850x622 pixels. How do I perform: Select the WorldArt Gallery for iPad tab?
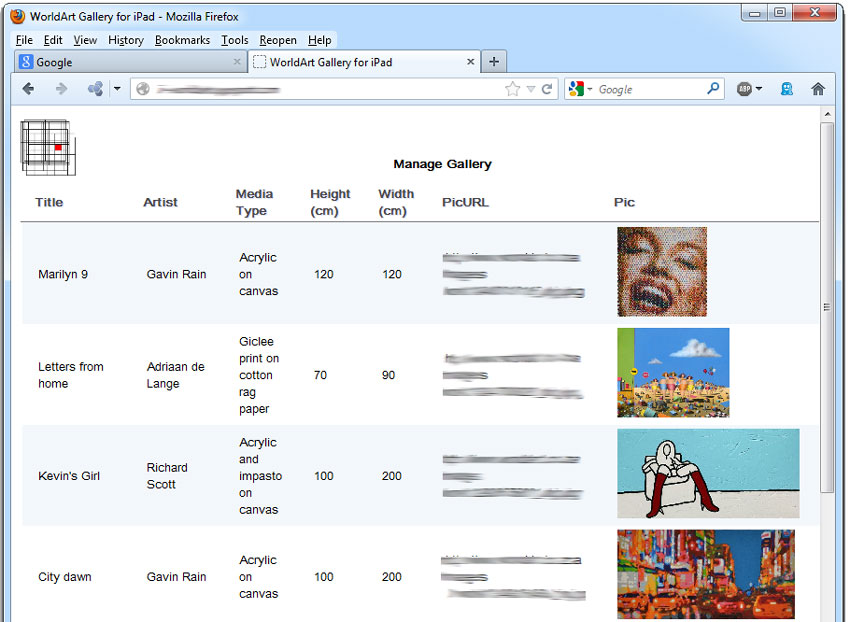pyautogui.click(x=364, y=62)
